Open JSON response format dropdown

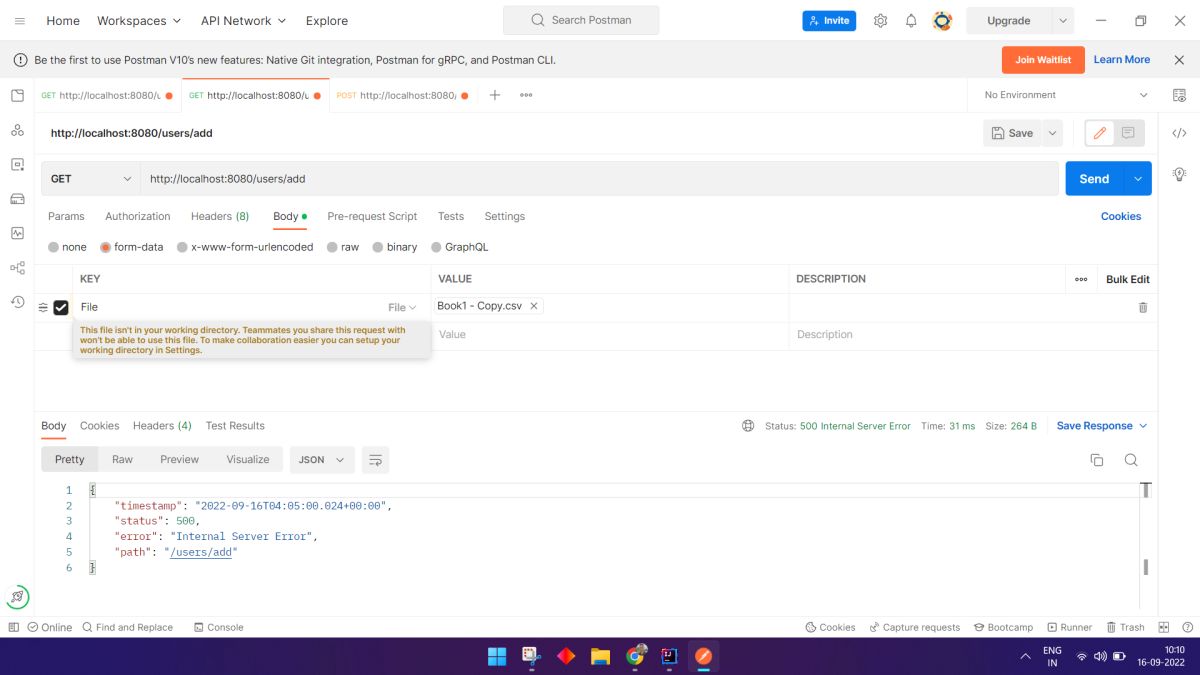coord(322,460)
